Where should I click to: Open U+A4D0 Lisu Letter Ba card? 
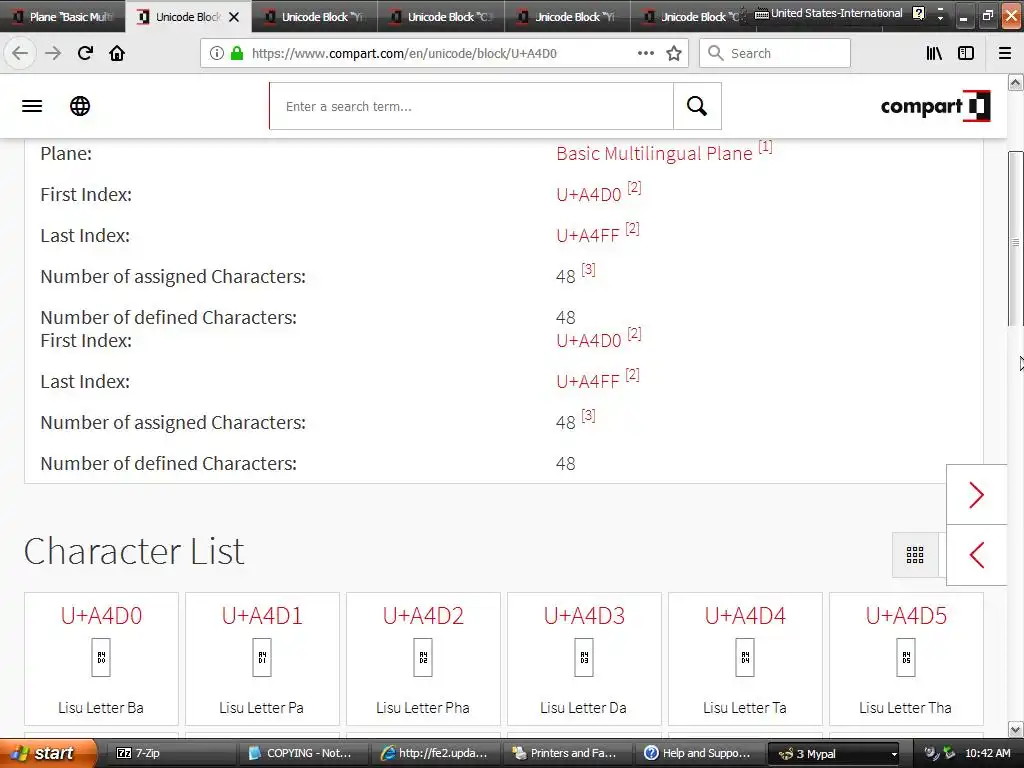(x=101, y=659)
